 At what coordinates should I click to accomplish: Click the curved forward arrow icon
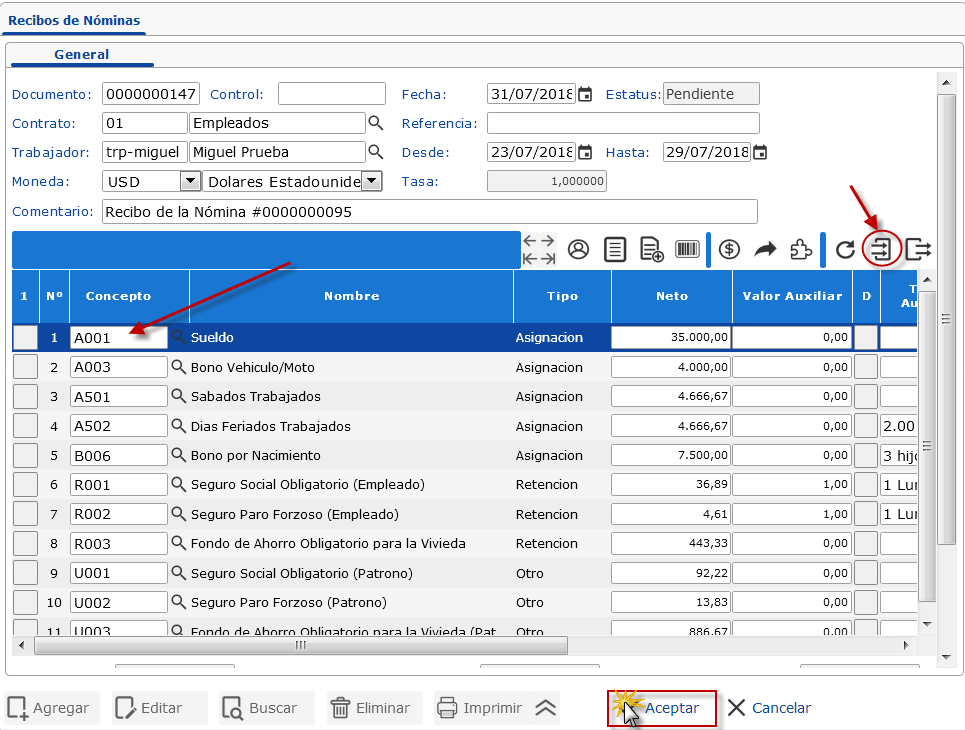765,250
